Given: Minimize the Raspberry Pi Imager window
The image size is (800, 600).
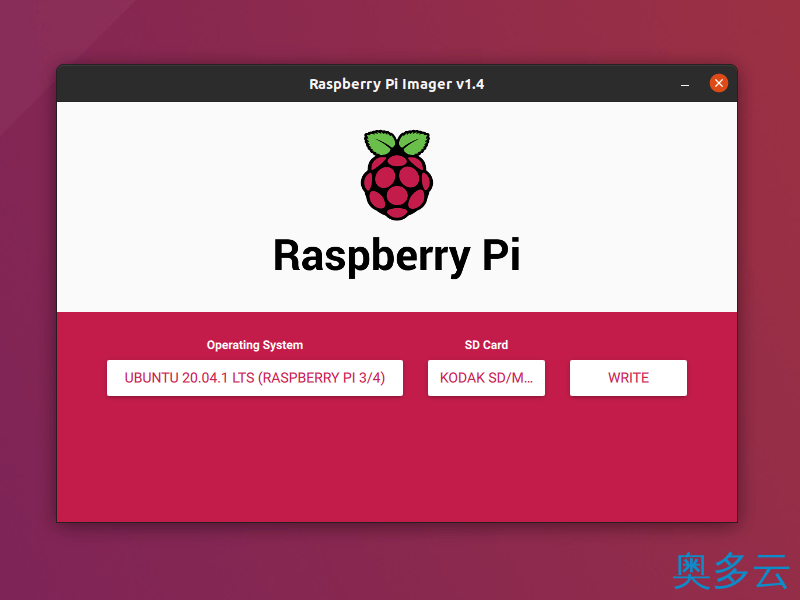Looking at the screenshot, I should (685, 84).
